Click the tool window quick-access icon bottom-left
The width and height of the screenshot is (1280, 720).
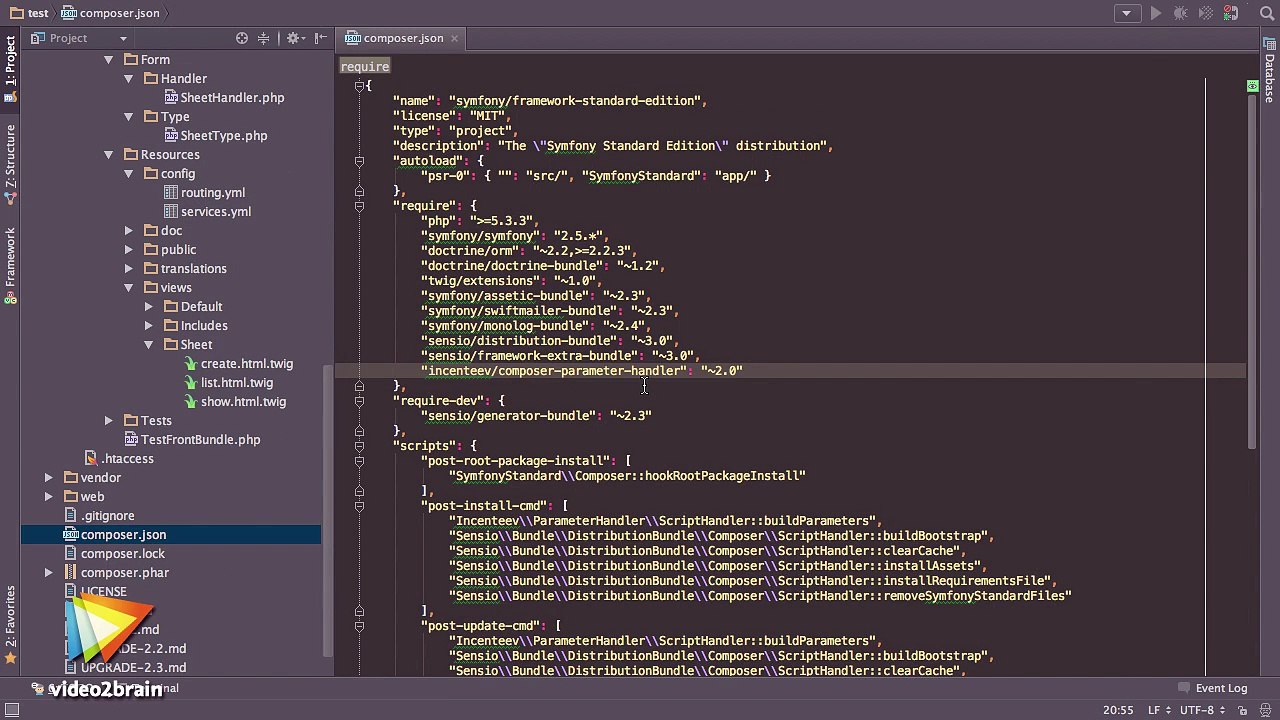click(x=13, y=710)
